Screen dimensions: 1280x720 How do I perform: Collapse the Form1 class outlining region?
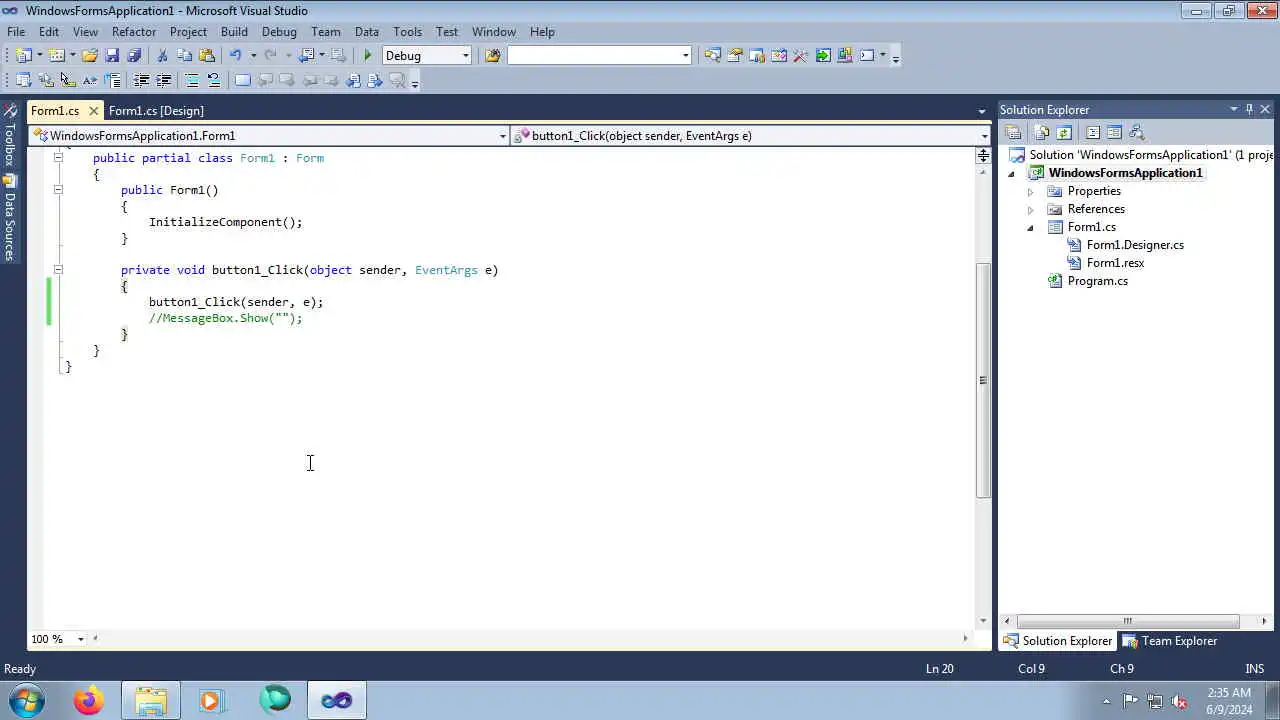click(x=58, y=157)
